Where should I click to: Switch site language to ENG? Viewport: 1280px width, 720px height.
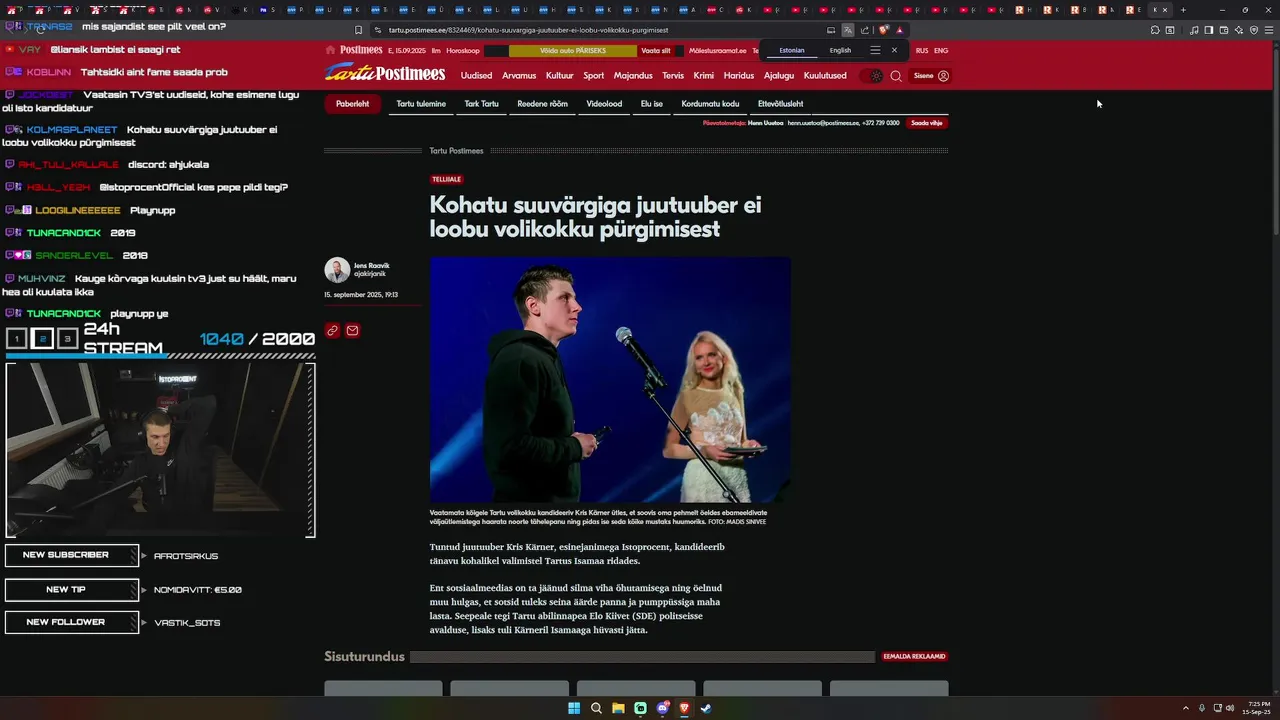(941, 50)
